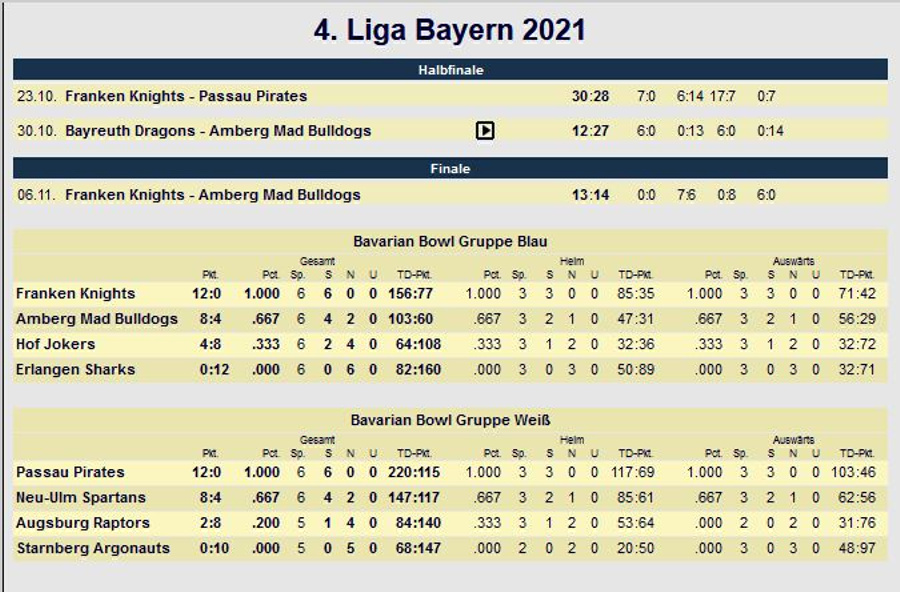The image size is (900, 592).
Task: Open Franken Knights in Gruppe Blau standings
Action: (x=76, y=294)
